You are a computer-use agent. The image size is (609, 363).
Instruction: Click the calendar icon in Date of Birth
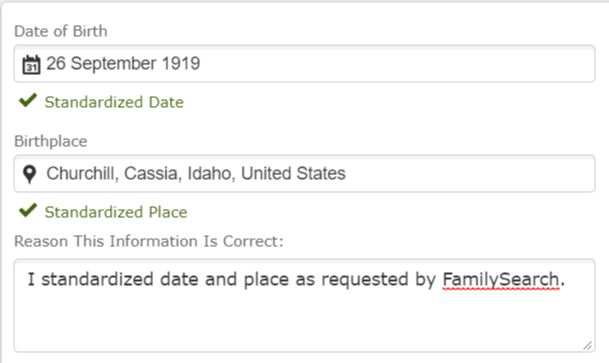point(31,64)
